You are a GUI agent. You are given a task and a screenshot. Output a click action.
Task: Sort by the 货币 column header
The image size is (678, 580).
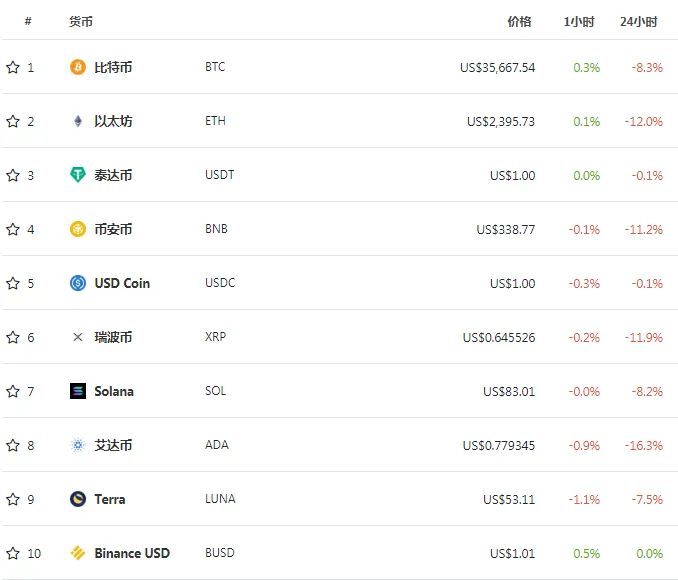point(81,21)
